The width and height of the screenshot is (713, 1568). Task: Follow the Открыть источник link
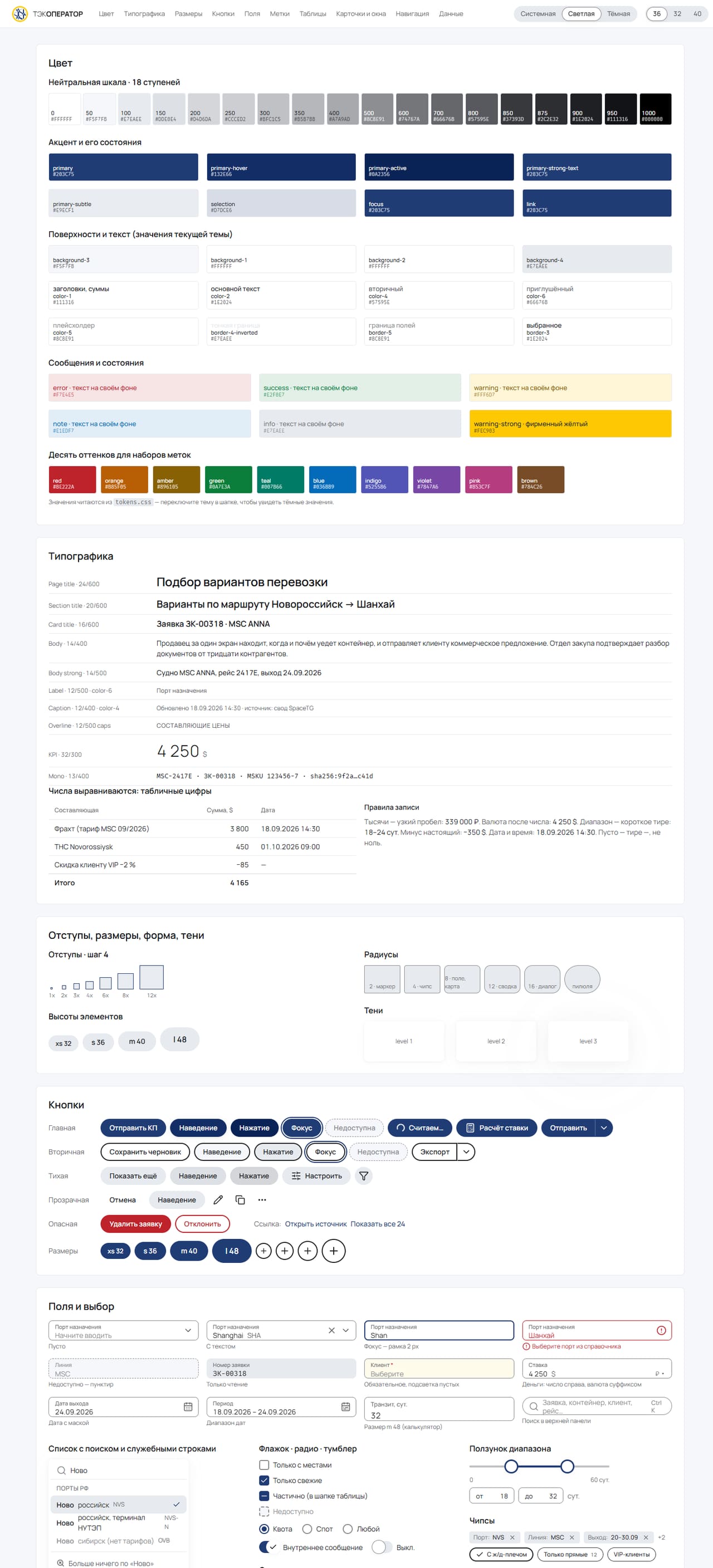(315, 1223)
